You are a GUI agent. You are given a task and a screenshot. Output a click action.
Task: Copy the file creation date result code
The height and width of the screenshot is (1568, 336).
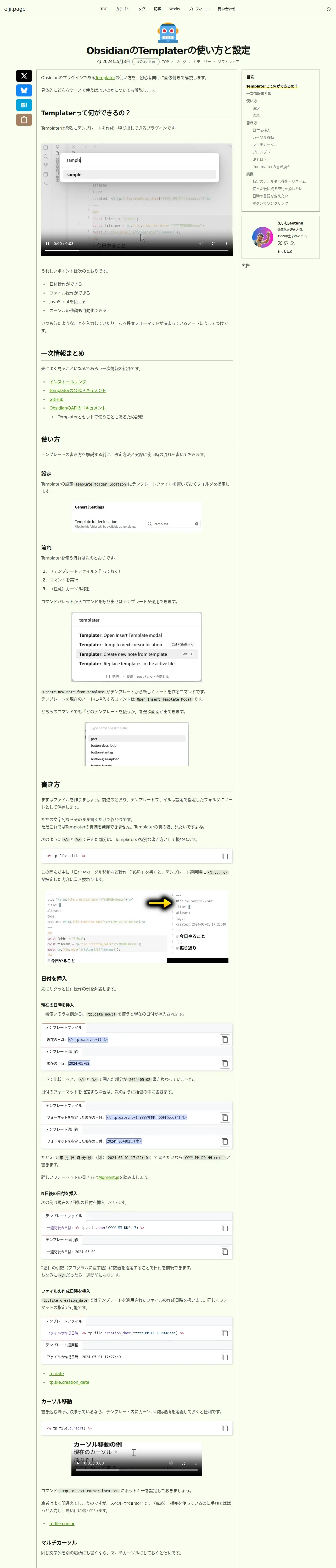click(225, 1357)
